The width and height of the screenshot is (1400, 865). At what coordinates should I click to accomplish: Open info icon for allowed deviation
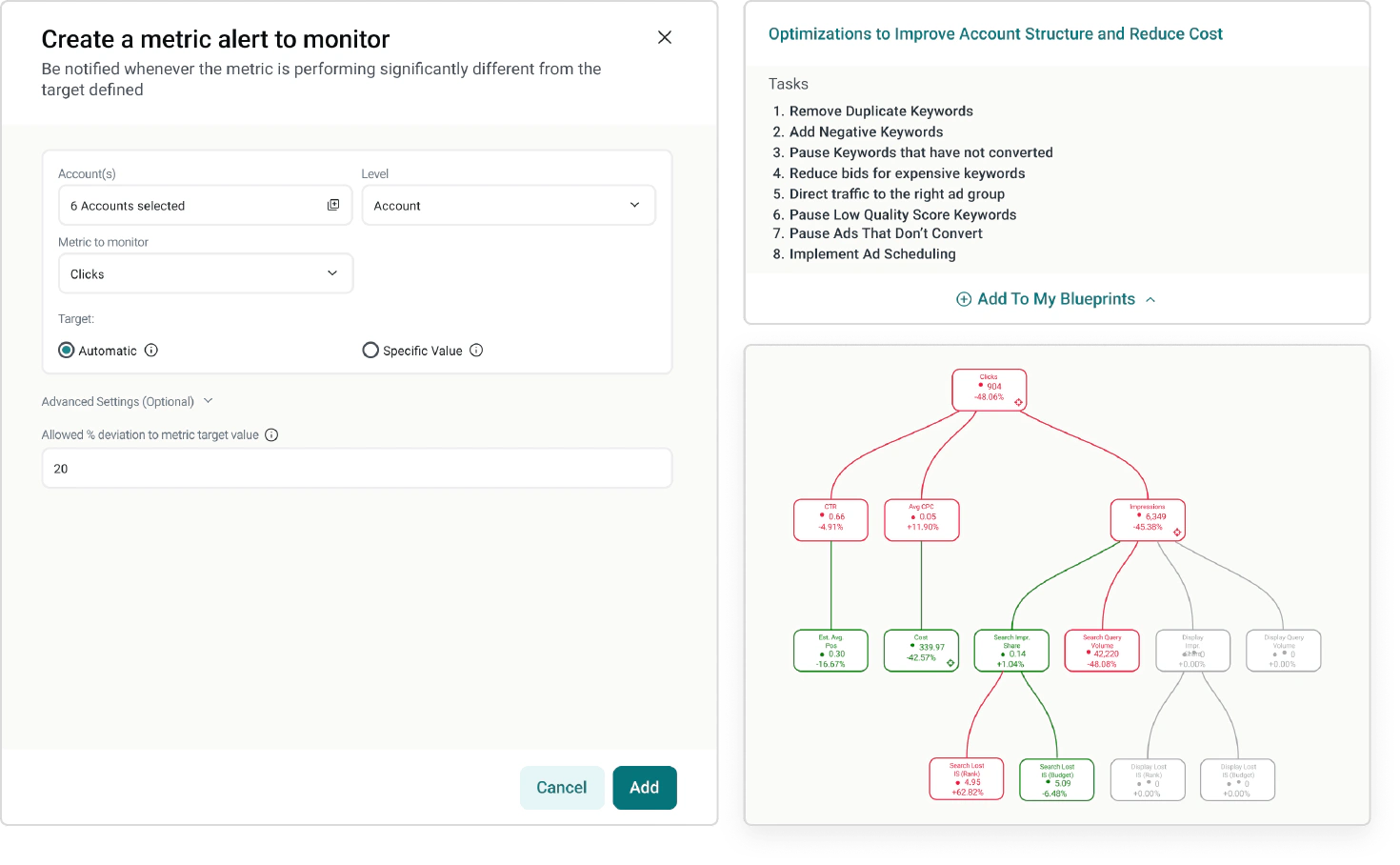coord(271,435)
